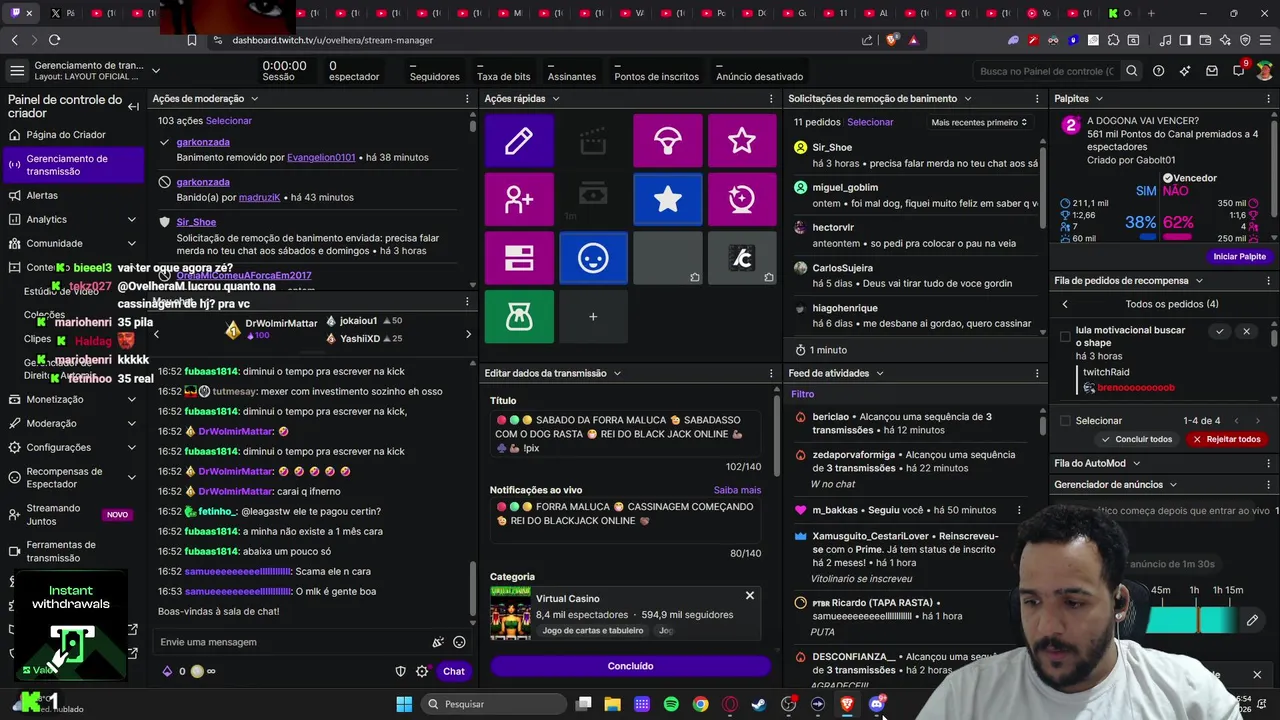
Task: Click the Concluído button
Action: coord(630,666)
